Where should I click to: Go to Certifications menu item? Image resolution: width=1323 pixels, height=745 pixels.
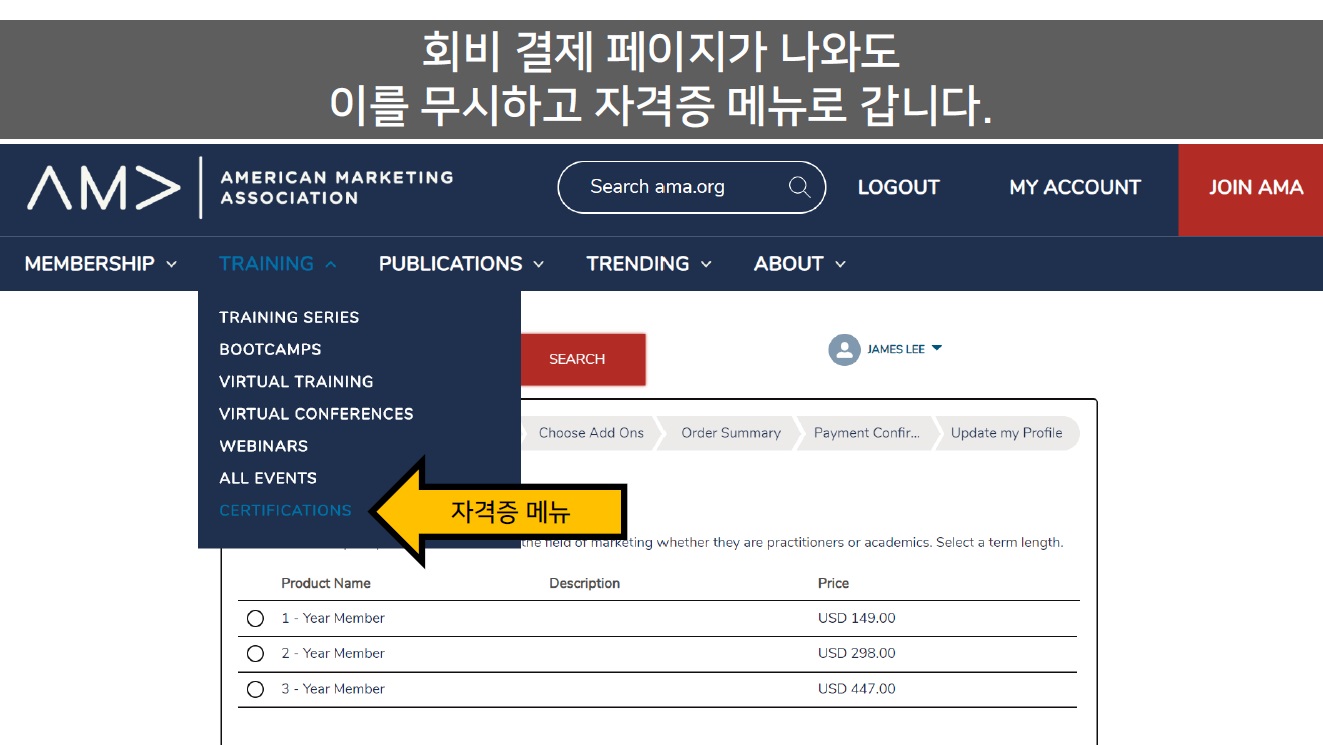pos(285,510)
